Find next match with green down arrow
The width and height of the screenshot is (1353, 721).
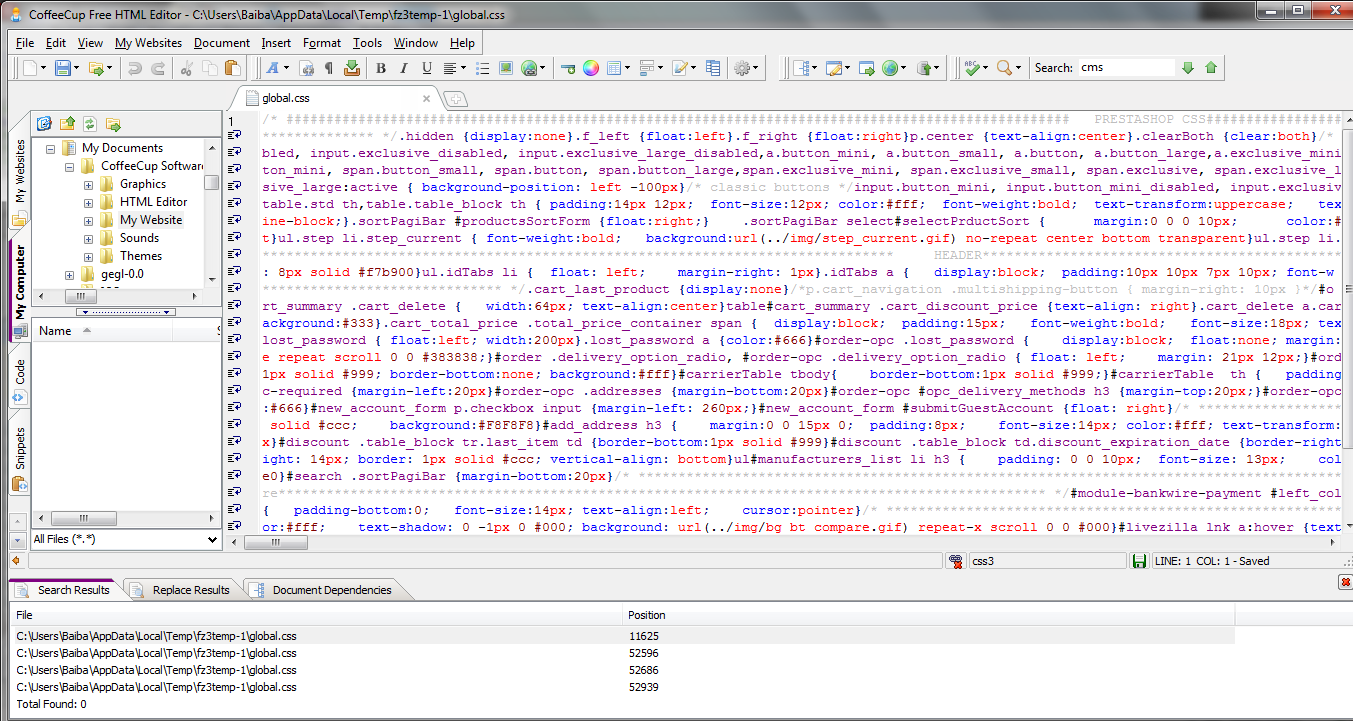coord(1188,68)
